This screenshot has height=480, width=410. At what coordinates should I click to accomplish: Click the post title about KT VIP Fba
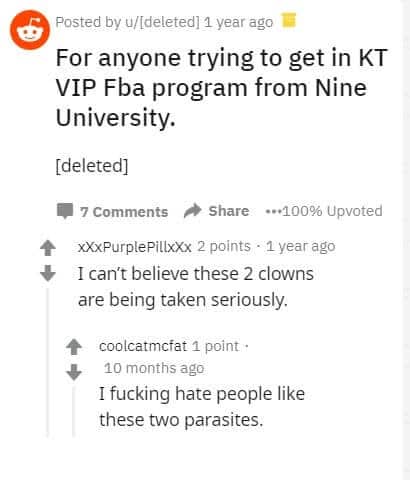(x=221, y=87)
